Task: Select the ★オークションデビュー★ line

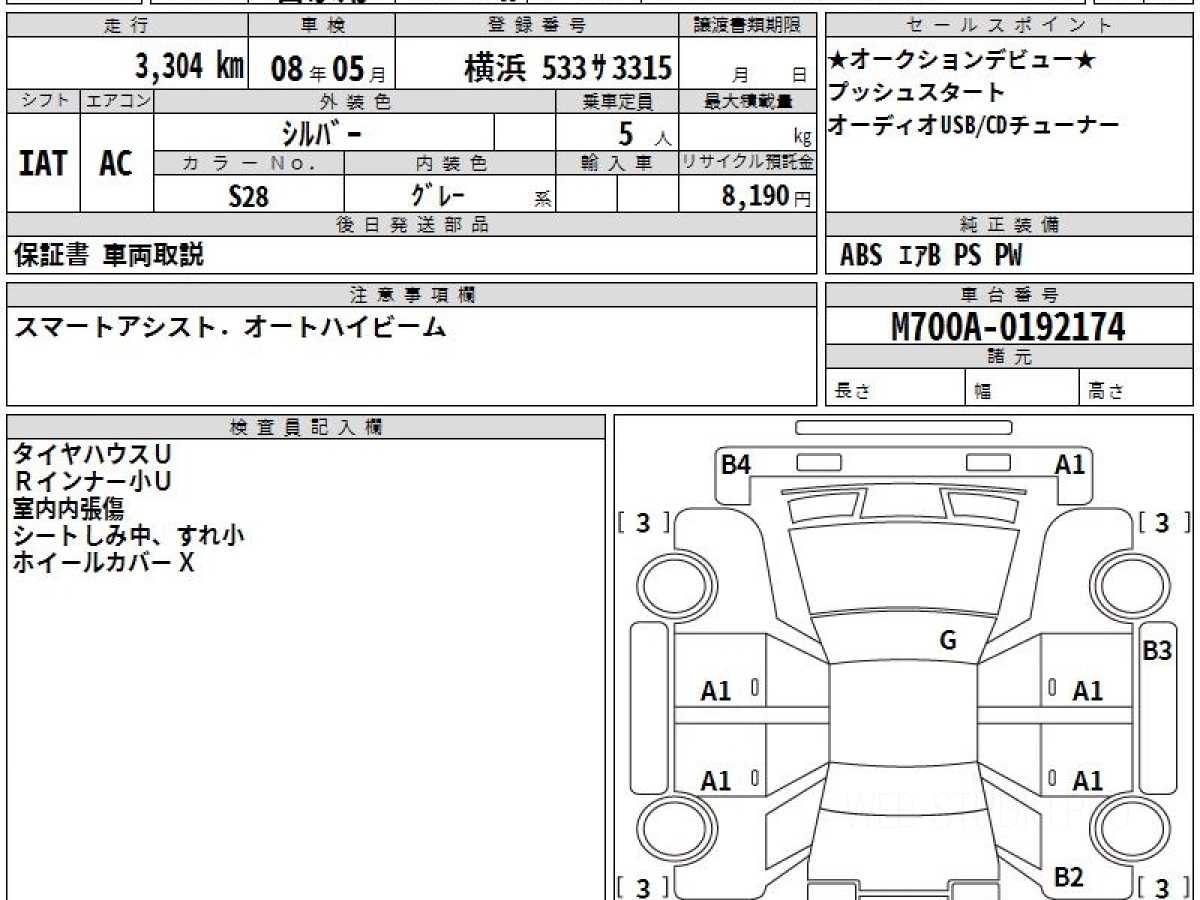Action: coord(962,61)
